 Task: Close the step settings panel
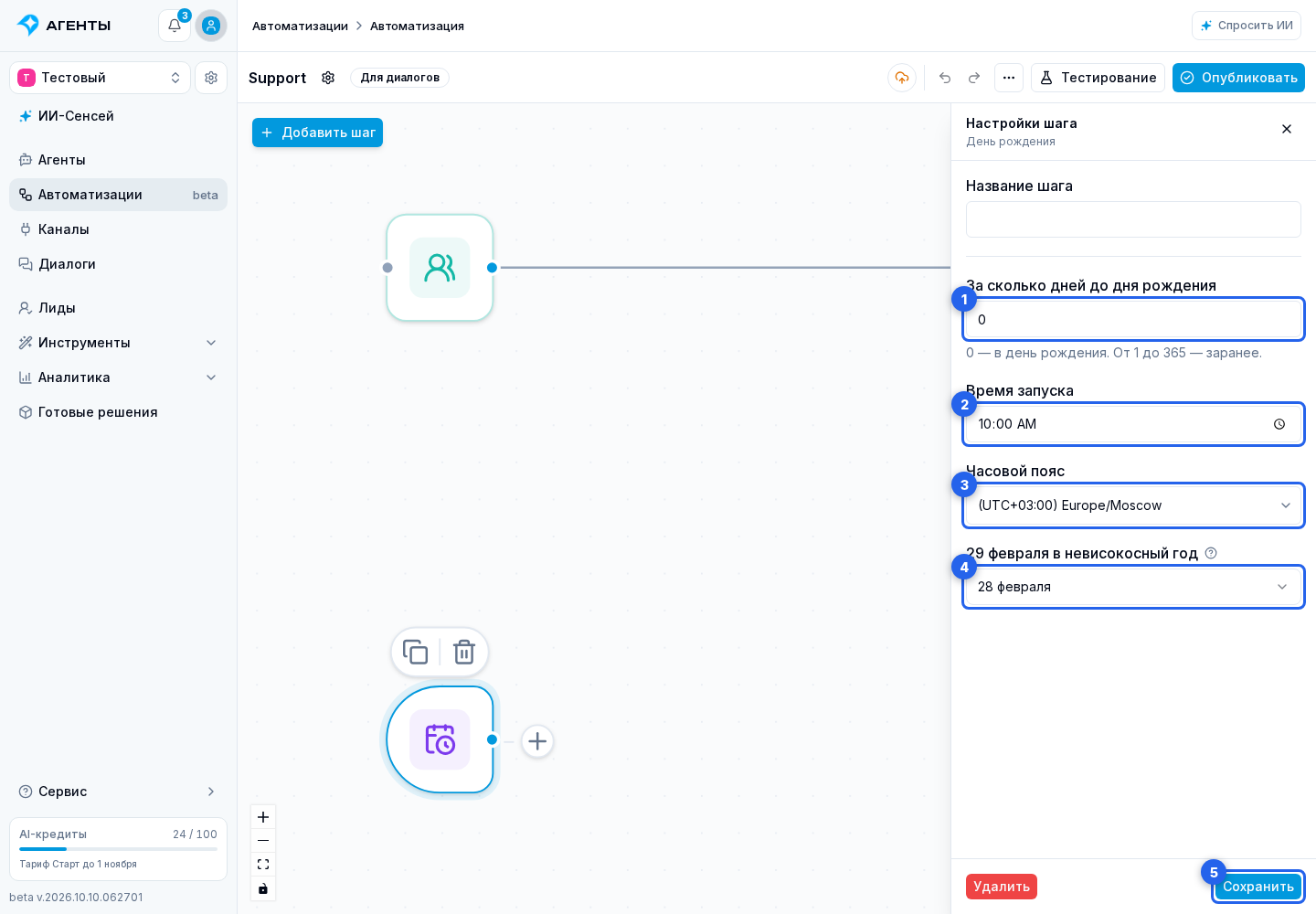pyautogui.click(x=1287, y=129)
